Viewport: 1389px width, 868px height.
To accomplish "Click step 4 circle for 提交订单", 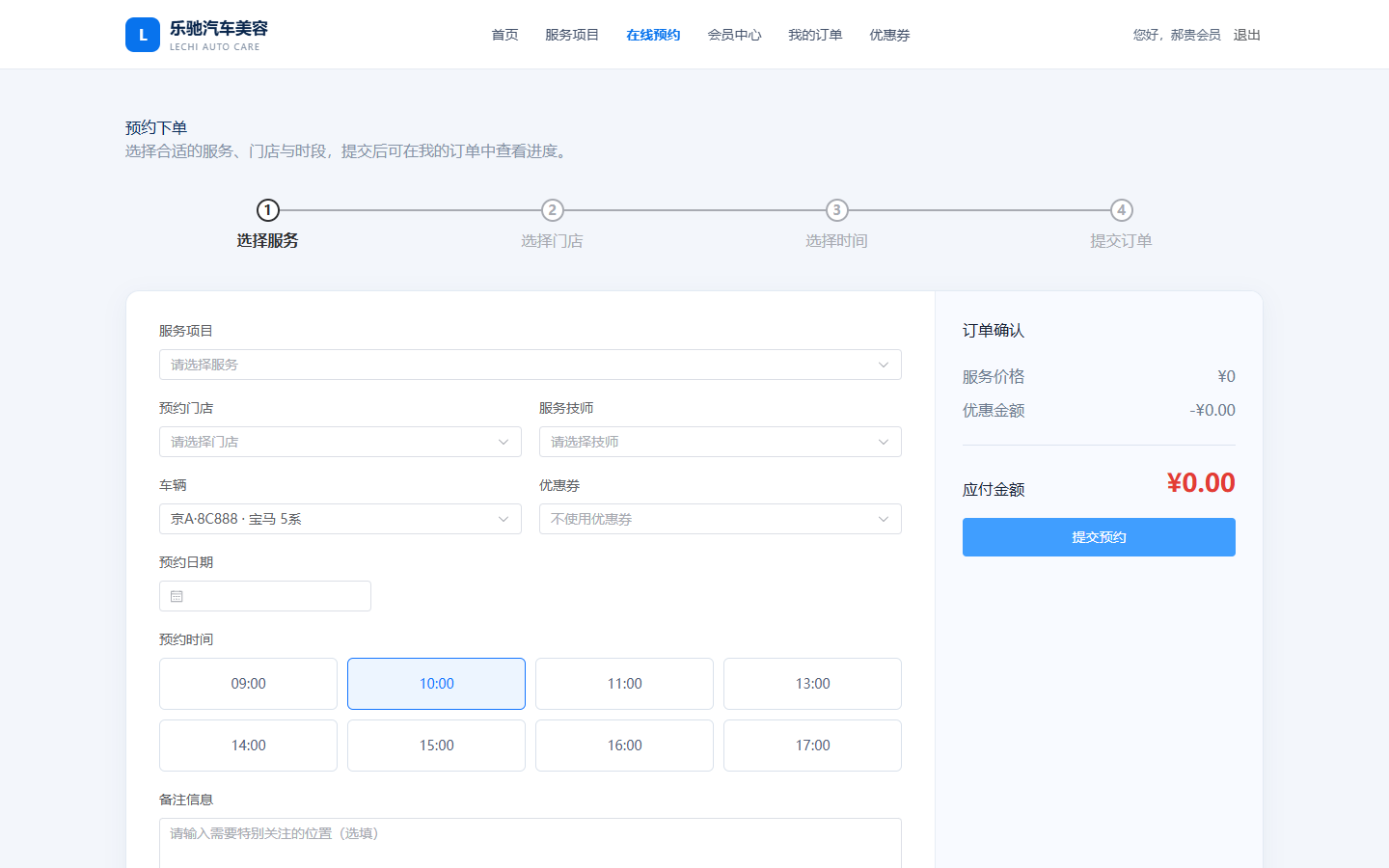I will pos(1121,210).
